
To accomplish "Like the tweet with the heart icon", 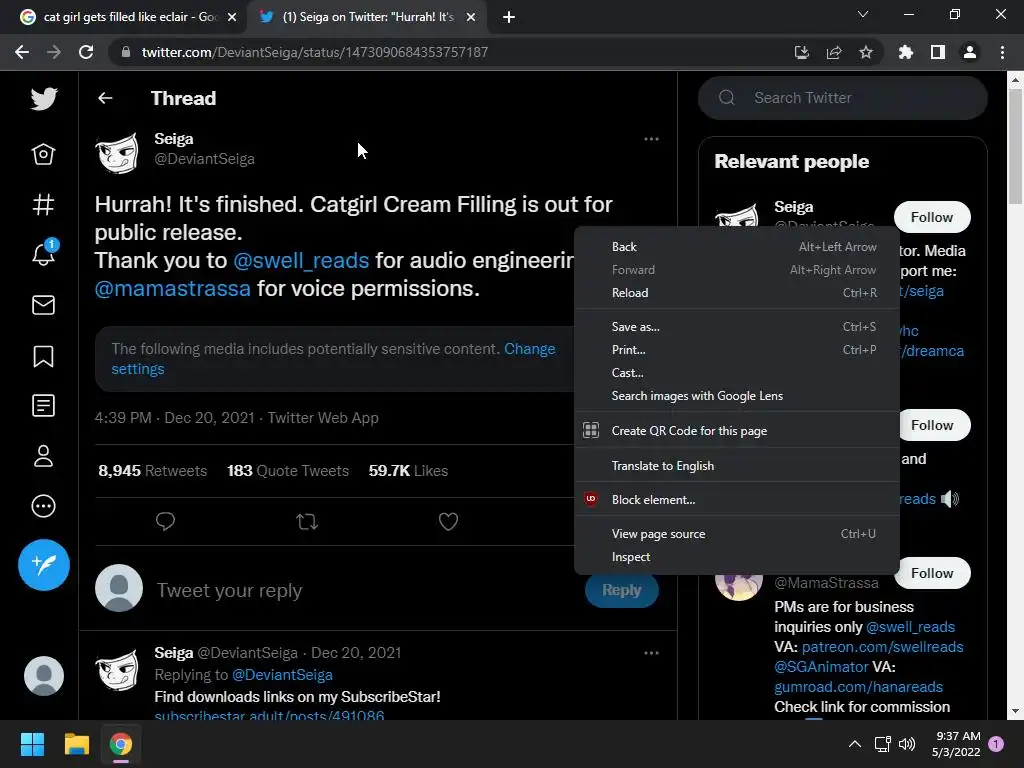I will (448, 521).
